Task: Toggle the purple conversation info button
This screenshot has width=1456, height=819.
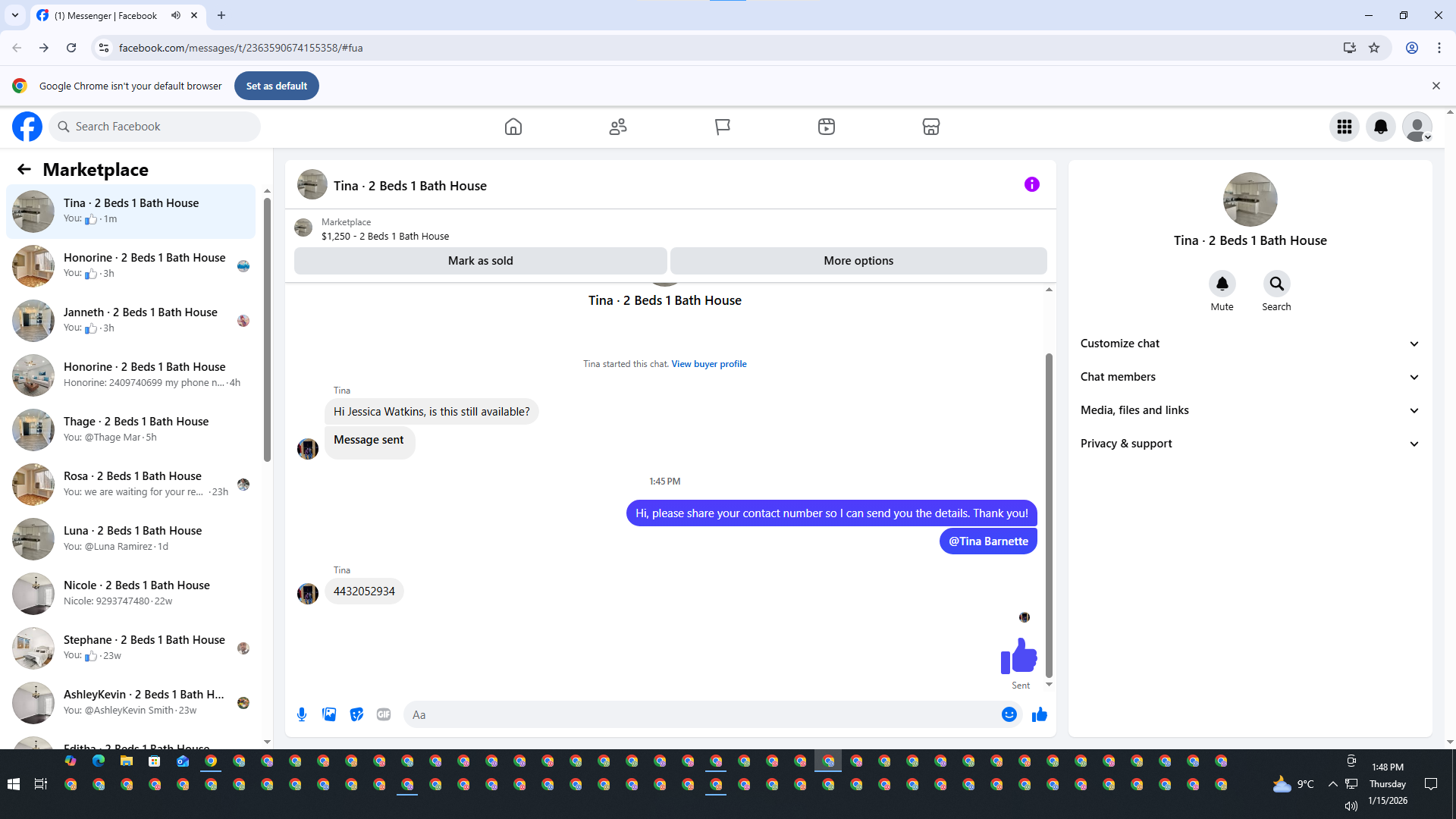Action: point(1031,184)
